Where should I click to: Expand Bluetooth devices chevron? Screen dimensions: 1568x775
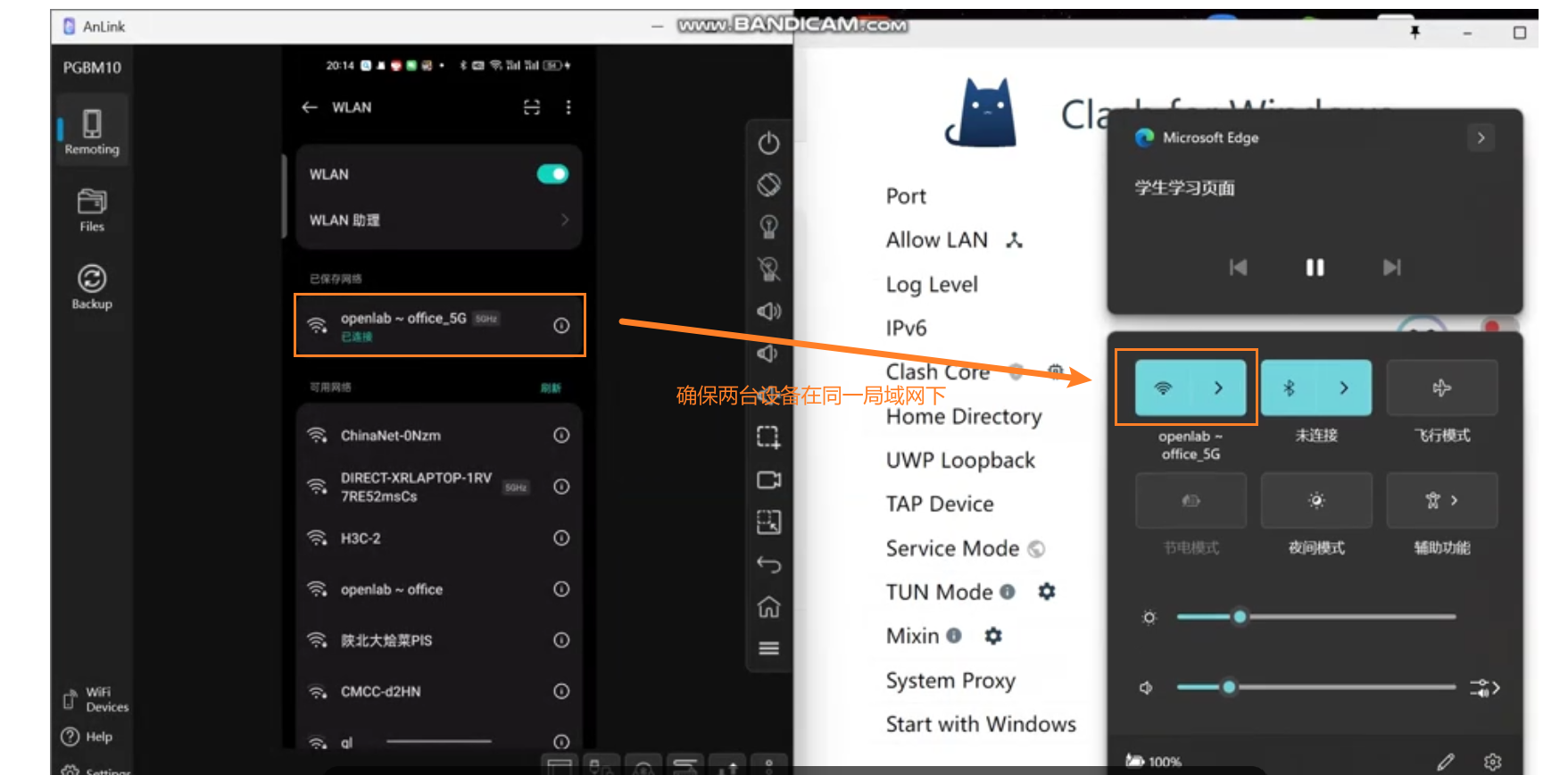1345,388
